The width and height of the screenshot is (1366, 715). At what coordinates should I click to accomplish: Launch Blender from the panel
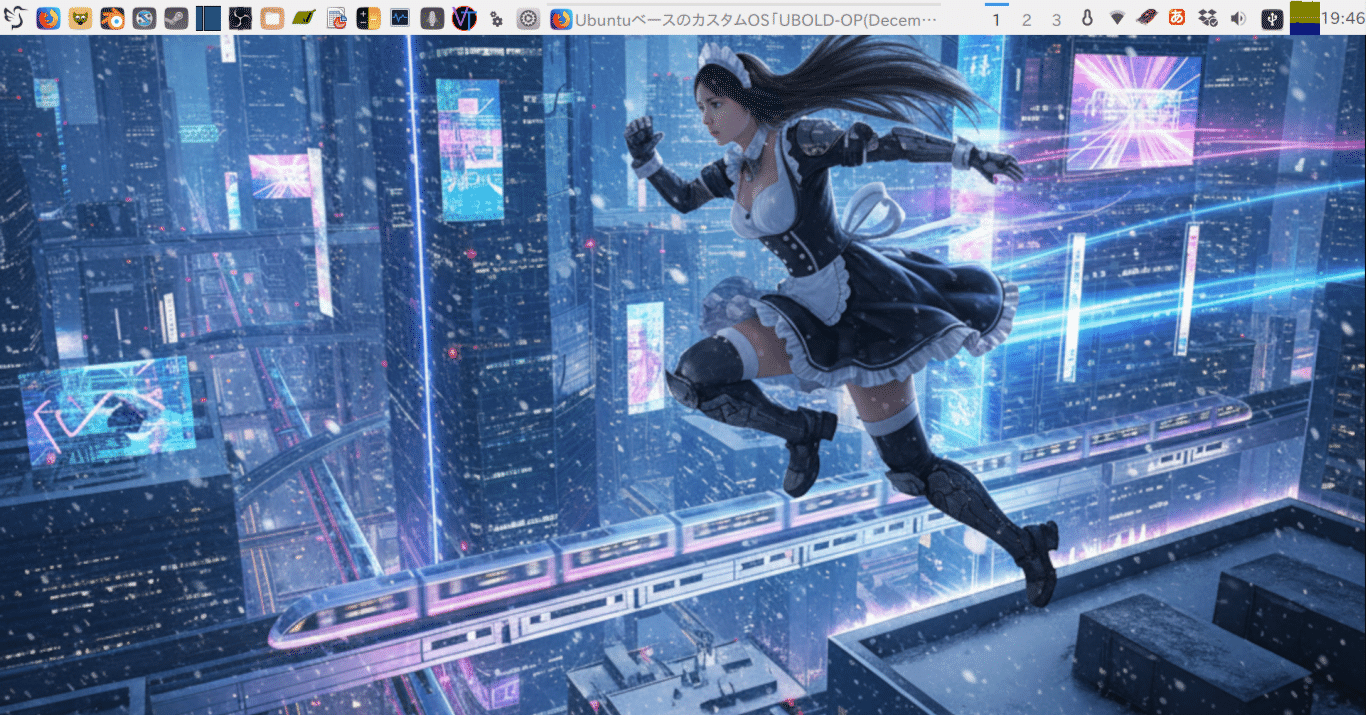pyautogui.click(x=112, y=18)
